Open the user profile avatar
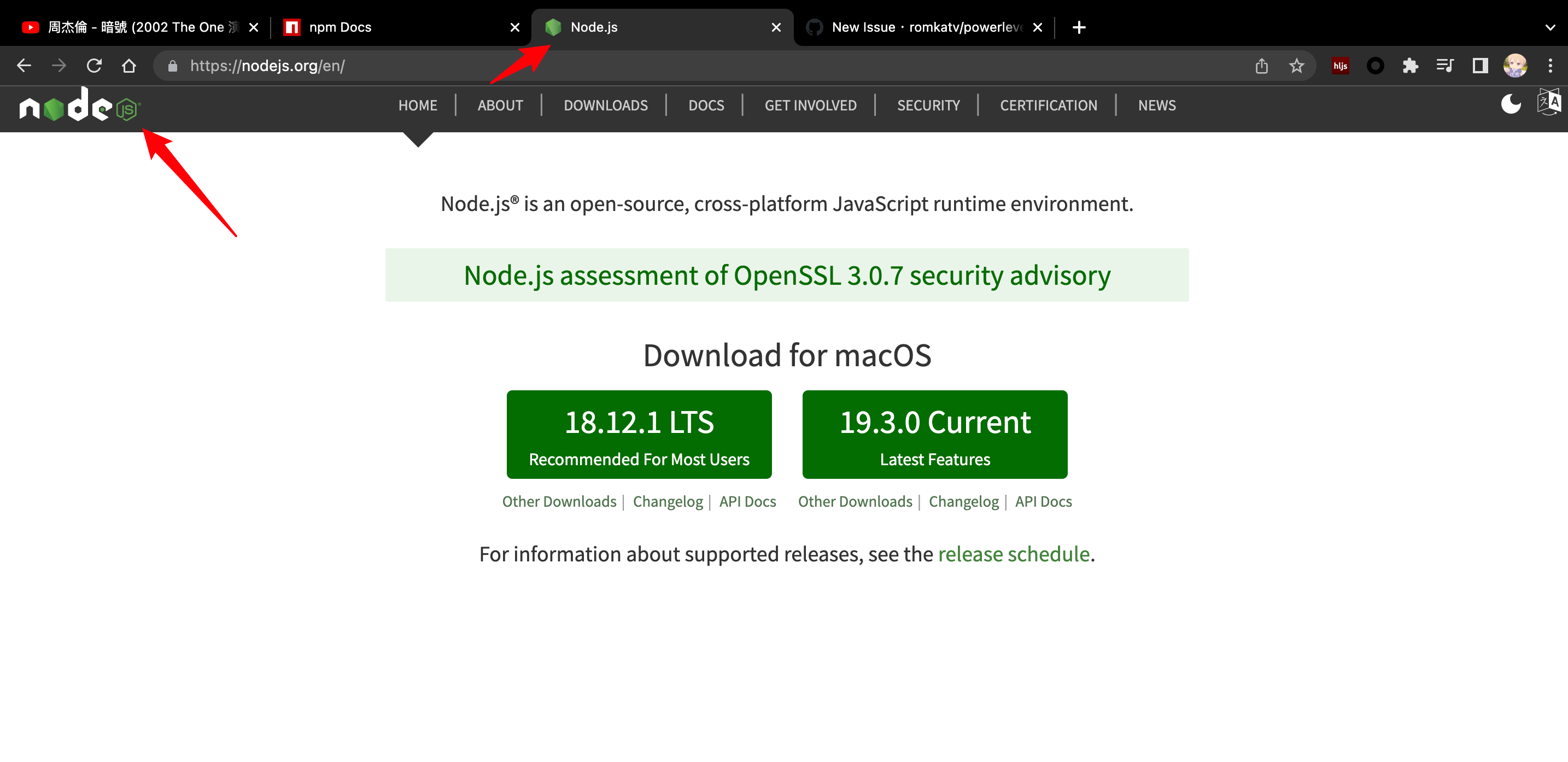The image size is (1568, 762). [1515, 66]
